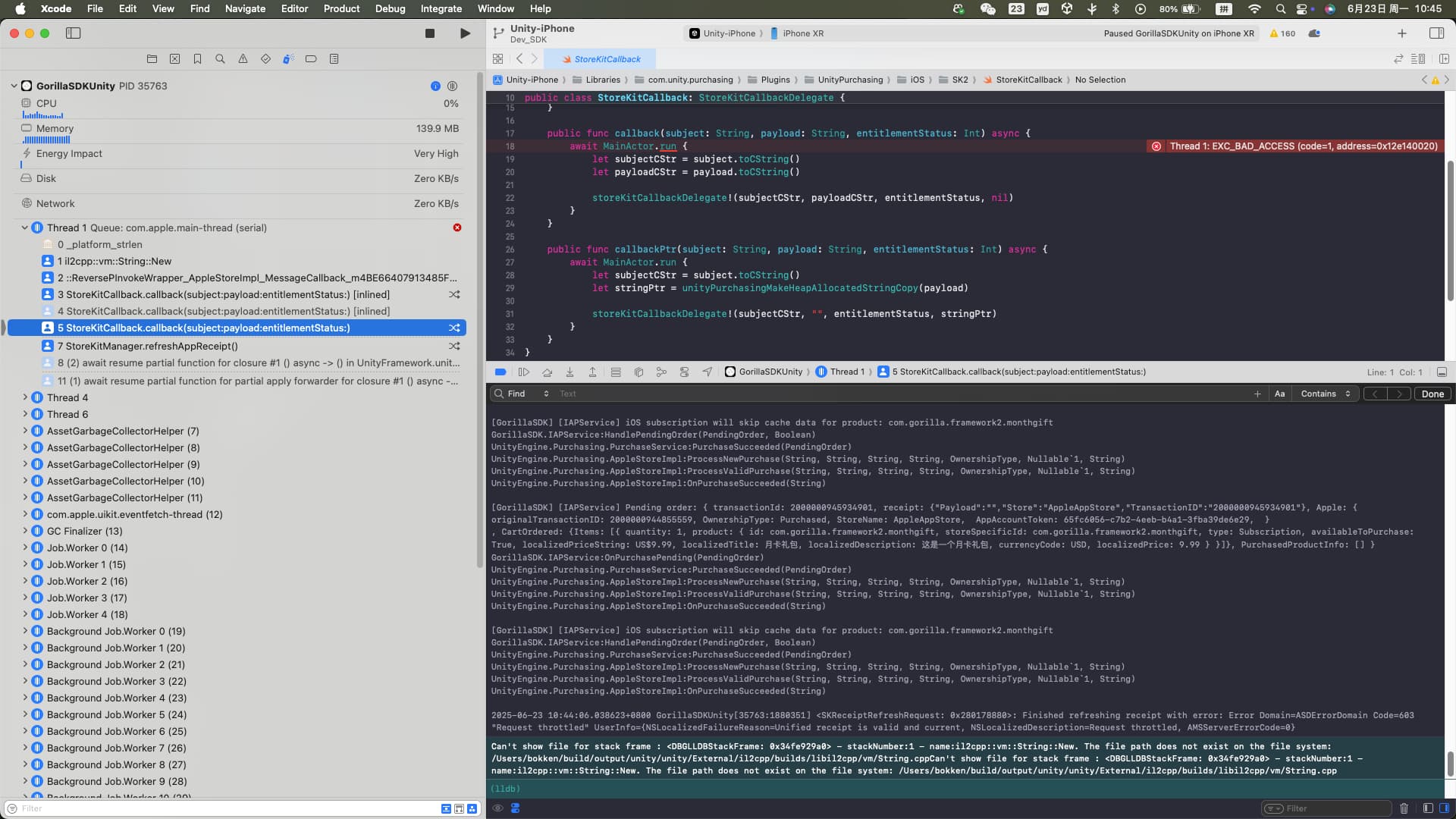1456x819 pixels.
Task: Open the Report navigator list icon
Action: 333,58
